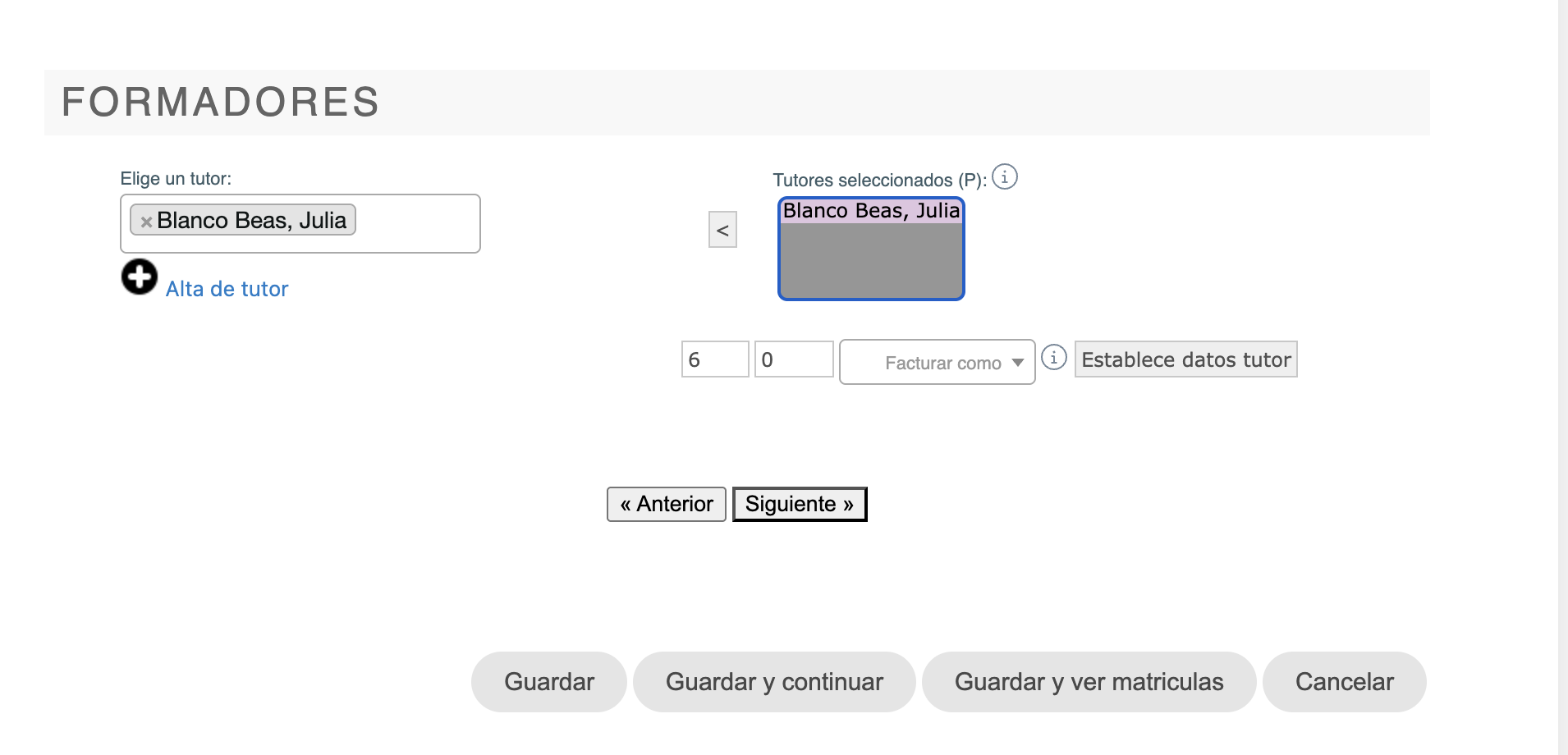Select Guardar y ver matriculas

pyautogui.click(x=1089, y=682)
